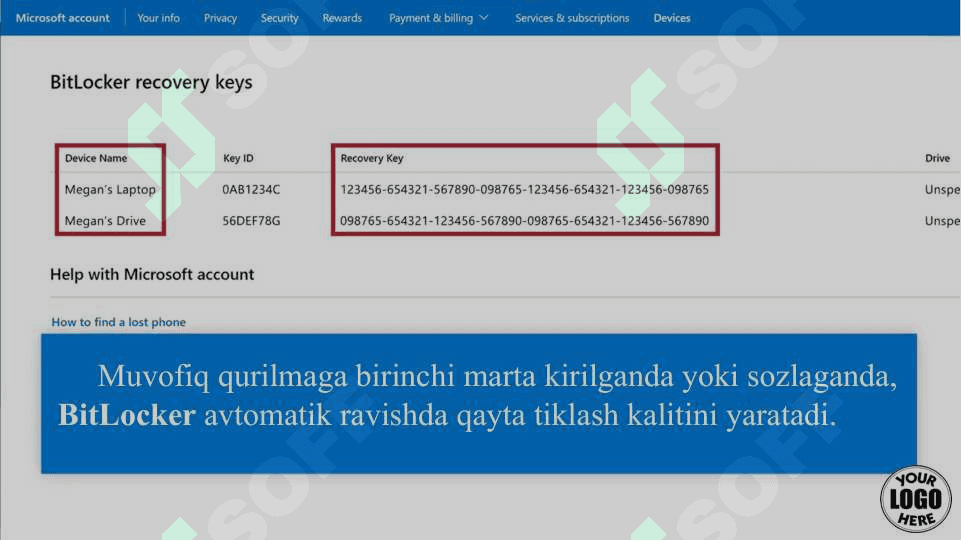Select the recovery key starting with 123456-654321
961x540 pixels.
coord(525,189)
